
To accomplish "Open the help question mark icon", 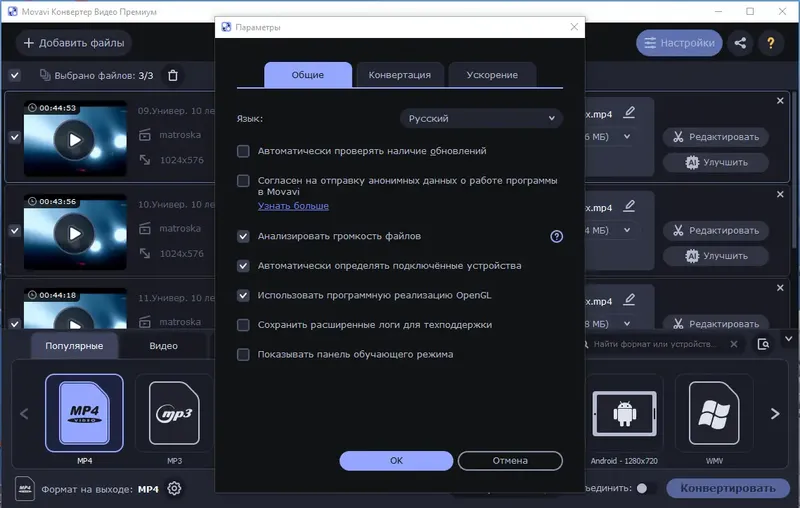I will point(770,43).
